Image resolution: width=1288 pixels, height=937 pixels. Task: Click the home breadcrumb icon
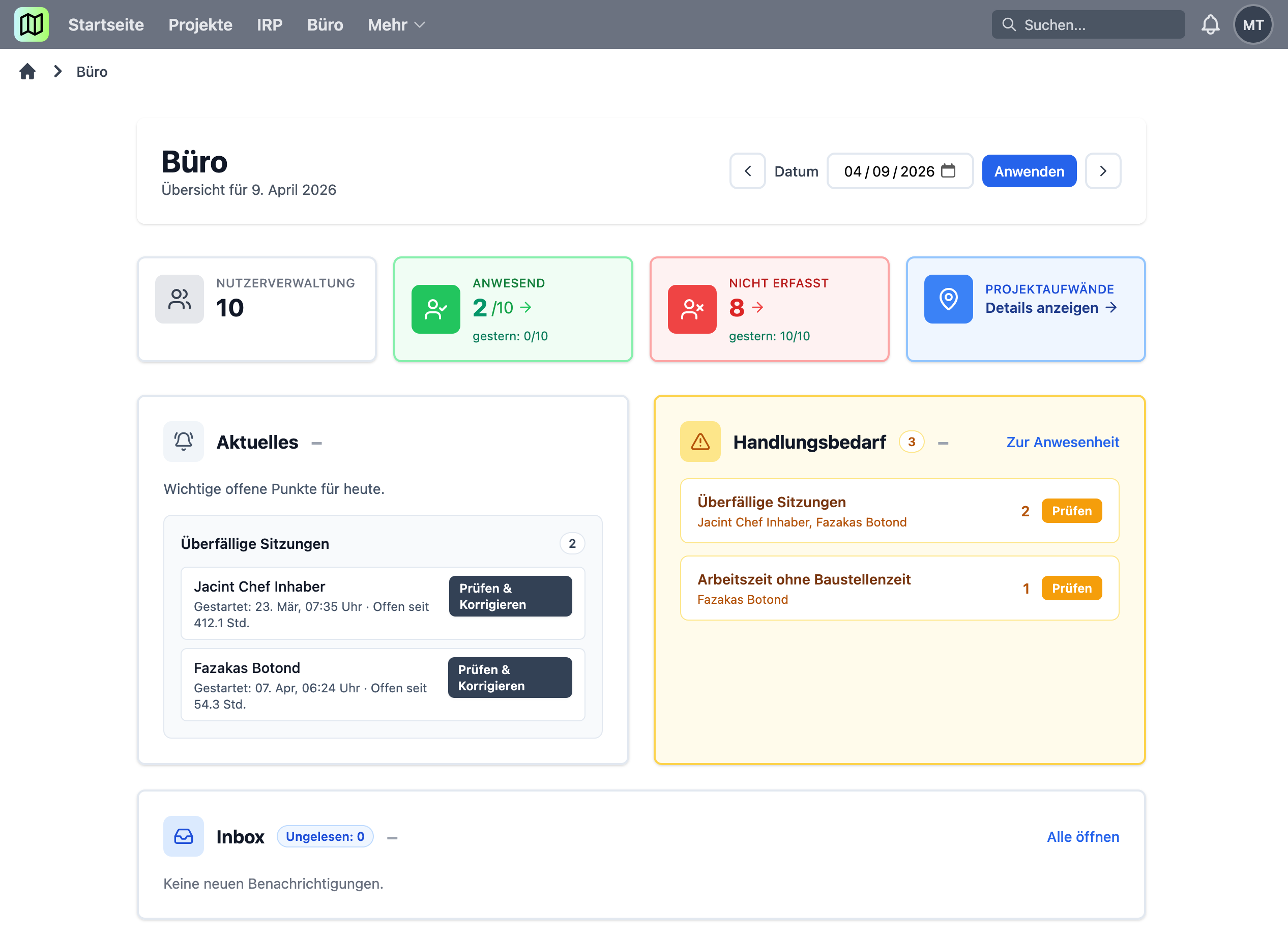[x=27, y=72]
